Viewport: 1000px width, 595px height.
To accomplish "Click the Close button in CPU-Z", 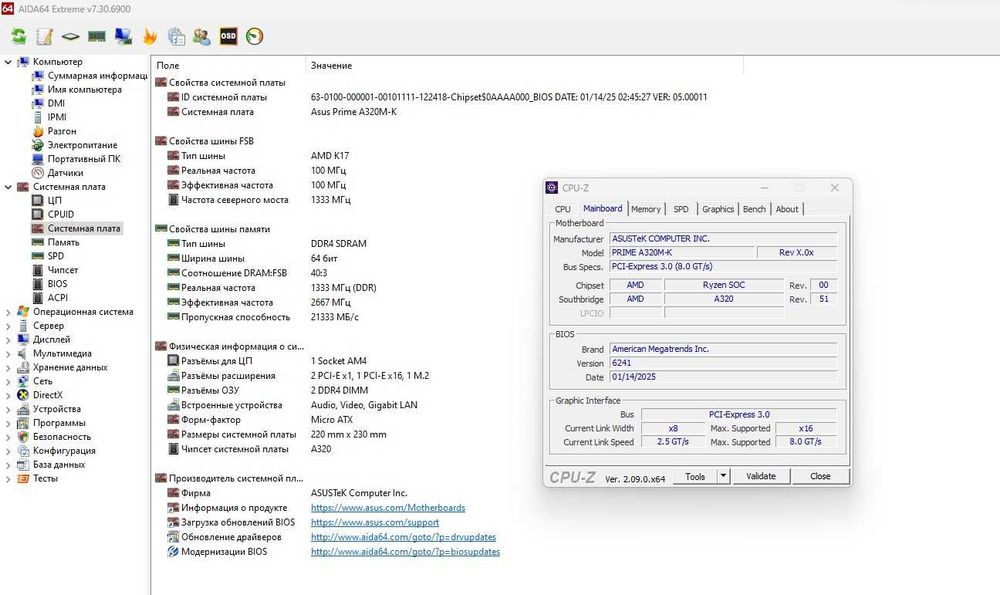I will 820,476.
